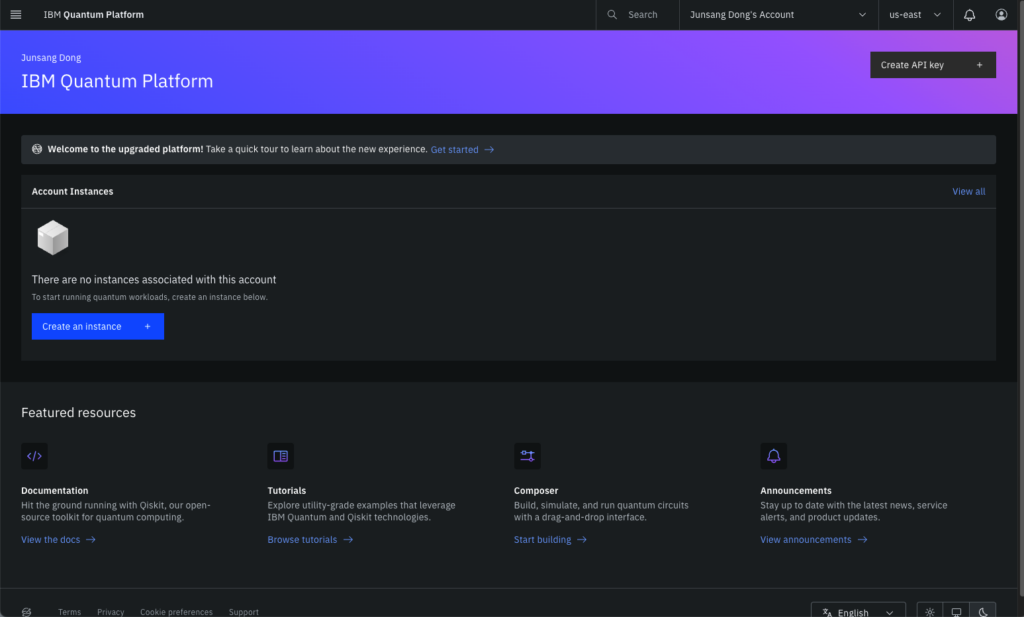1024x617 pixels.
Task: Click the Tutorials heading
Action: [287, 490]
